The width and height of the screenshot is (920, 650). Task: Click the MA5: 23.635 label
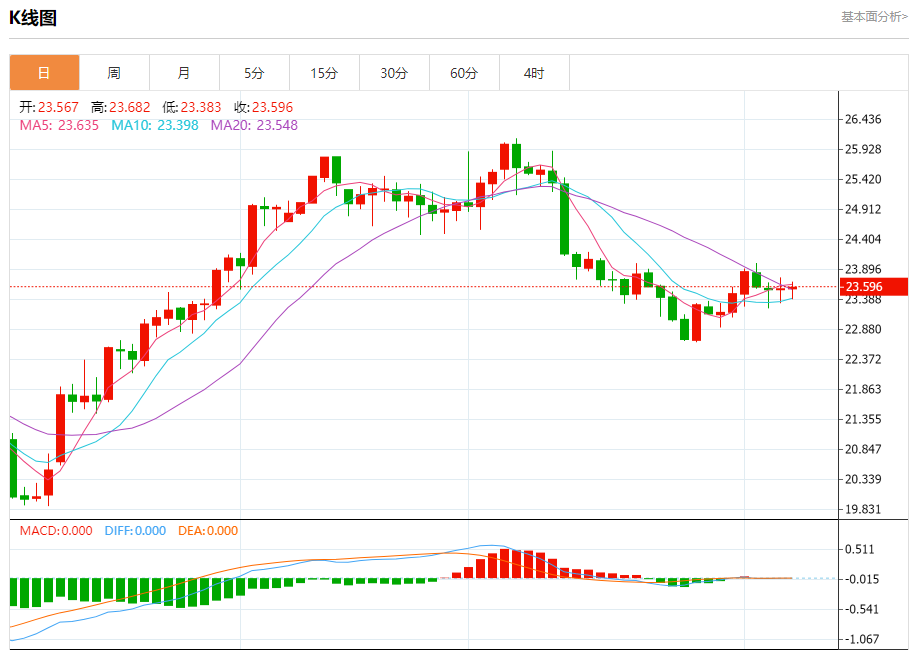[59, 126]
